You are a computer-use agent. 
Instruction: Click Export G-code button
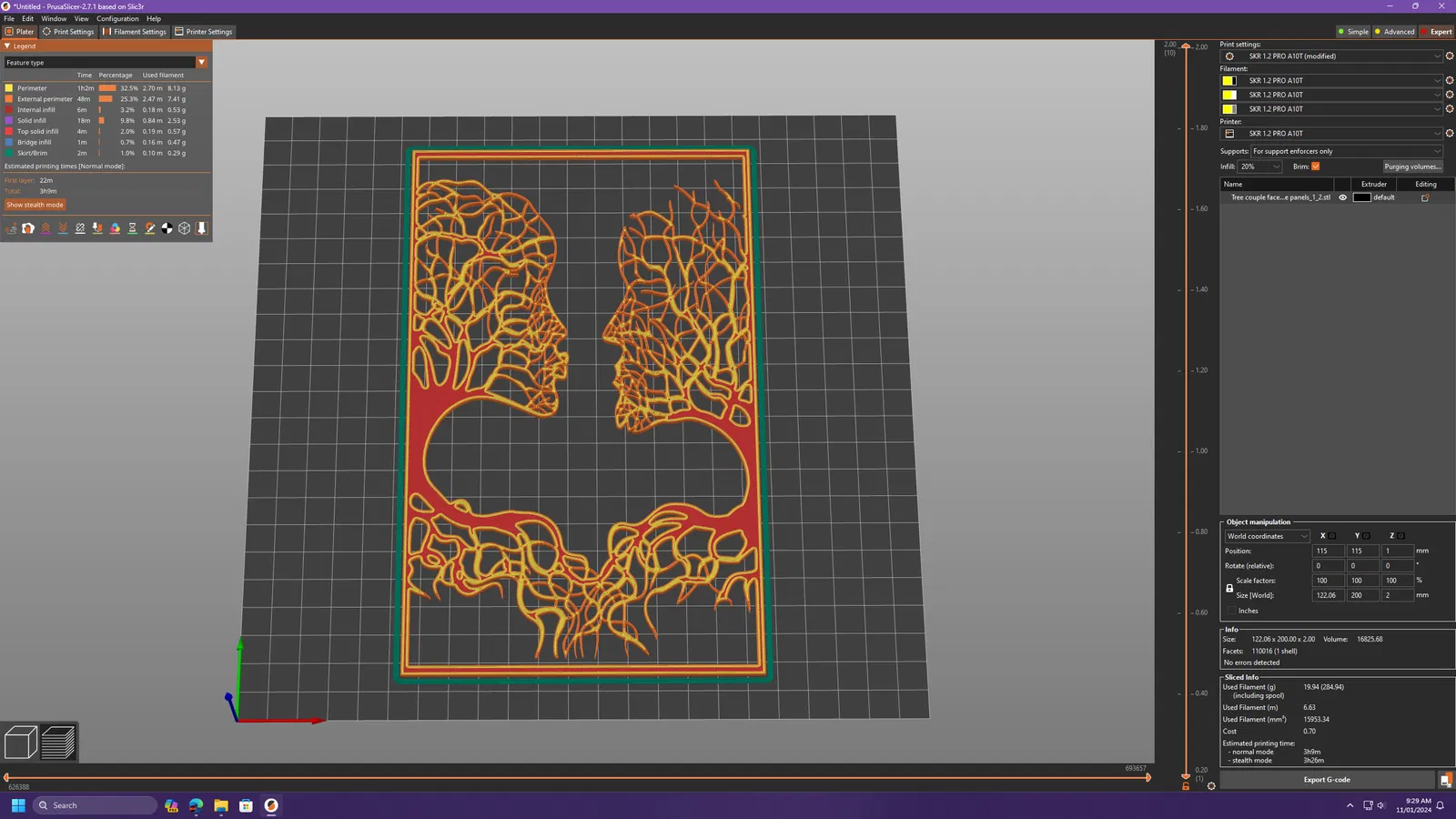point(1327,780)
